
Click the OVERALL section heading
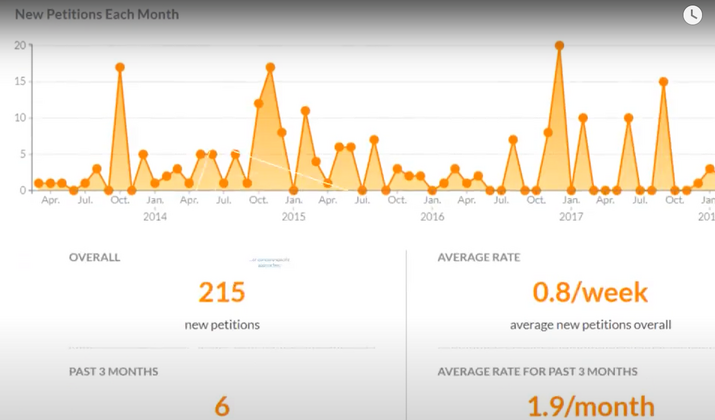[x=94, y=257]
